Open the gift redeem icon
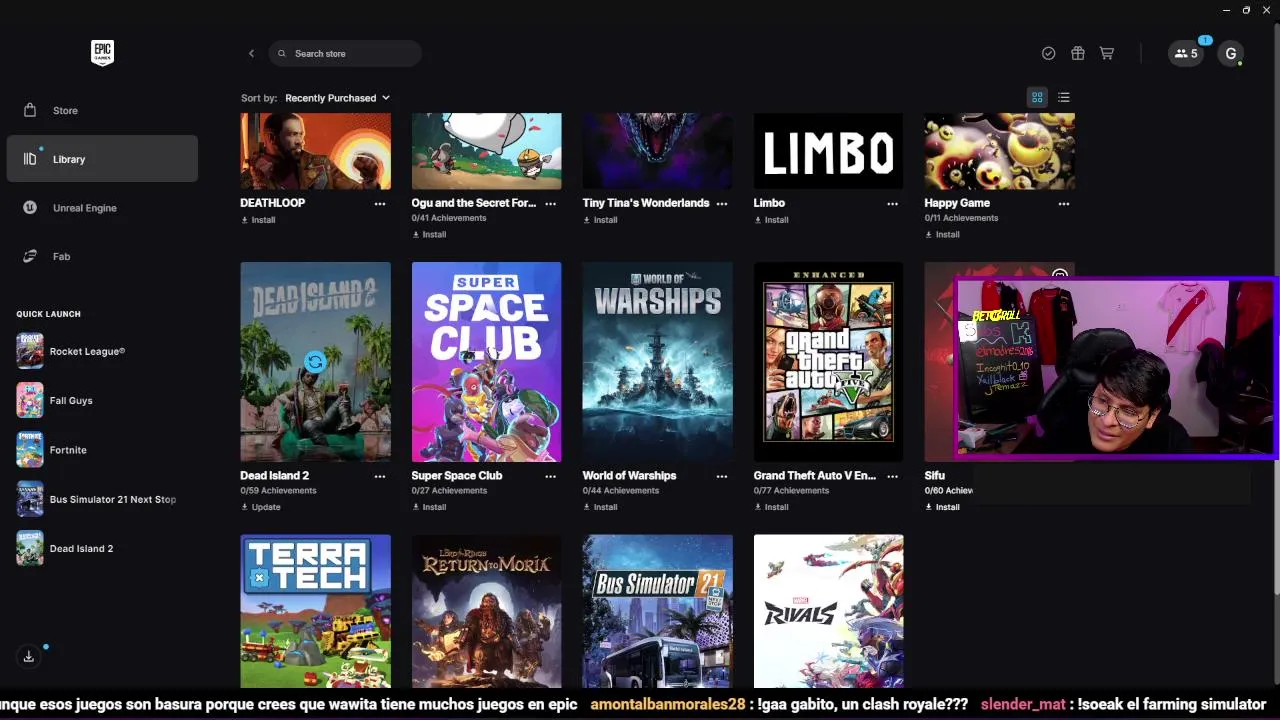Viewport: 1280px width, 720px height. [1077, 53]
